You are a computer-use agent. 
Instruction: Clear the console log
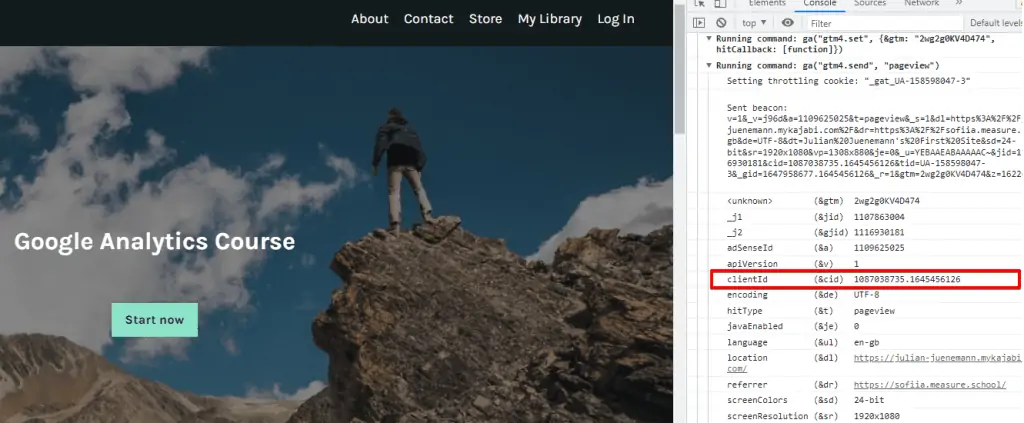click(x=721, y=22)
